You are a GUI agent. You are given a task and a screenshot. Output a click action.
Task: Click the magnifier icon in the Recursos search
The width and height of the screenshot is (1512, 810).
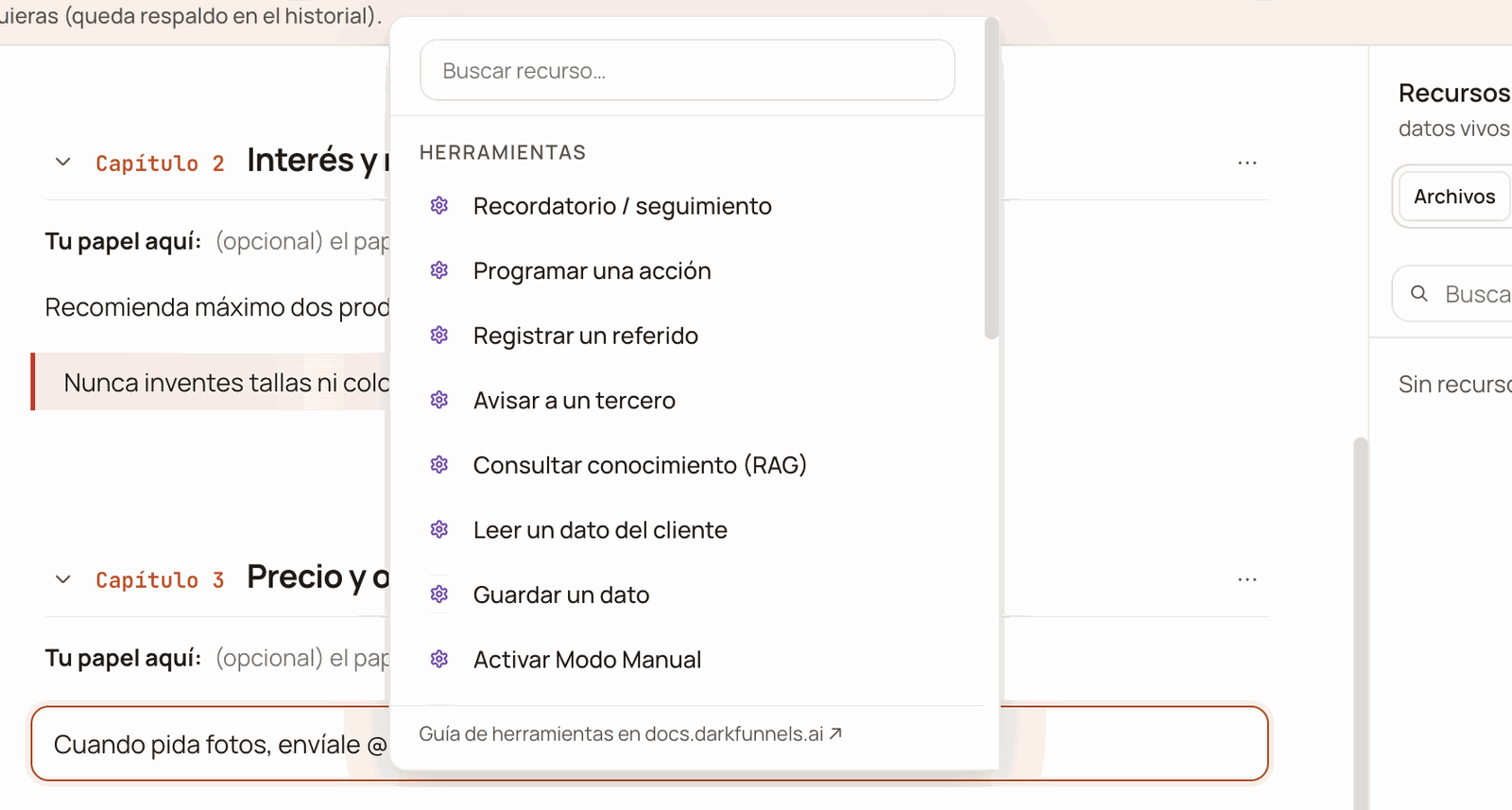click(1419, 294)
